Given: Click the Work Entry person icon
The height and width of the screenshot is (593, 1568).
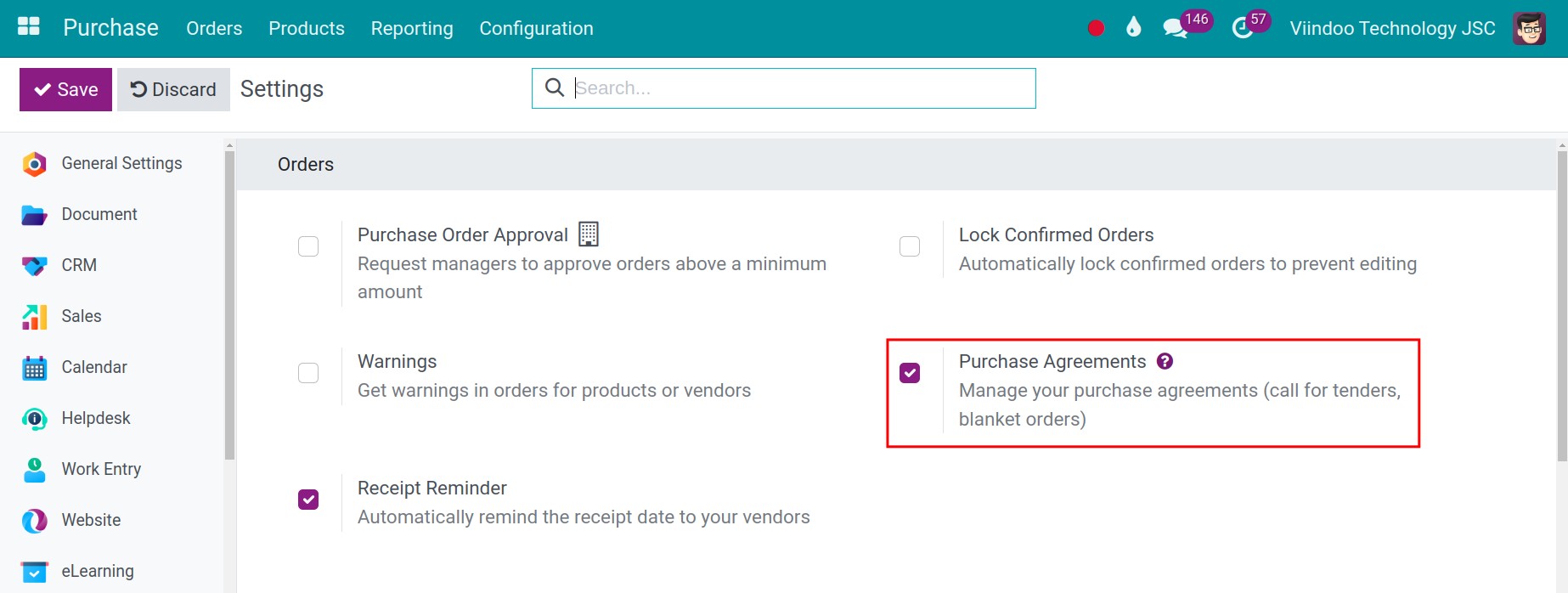Looking at the screenshot, I should point(34,470).
